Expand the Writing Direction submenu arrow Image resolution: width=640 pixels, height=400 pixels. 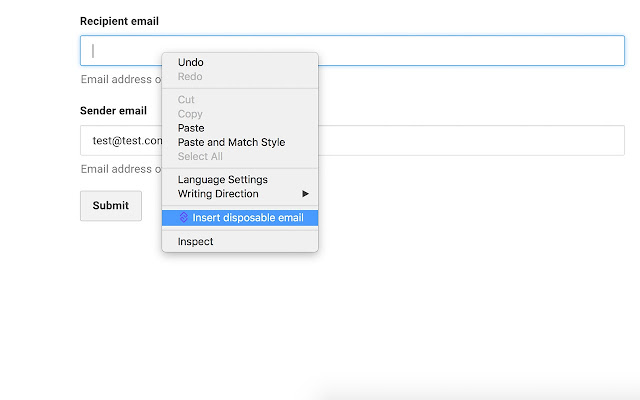(x=305, y=194)
